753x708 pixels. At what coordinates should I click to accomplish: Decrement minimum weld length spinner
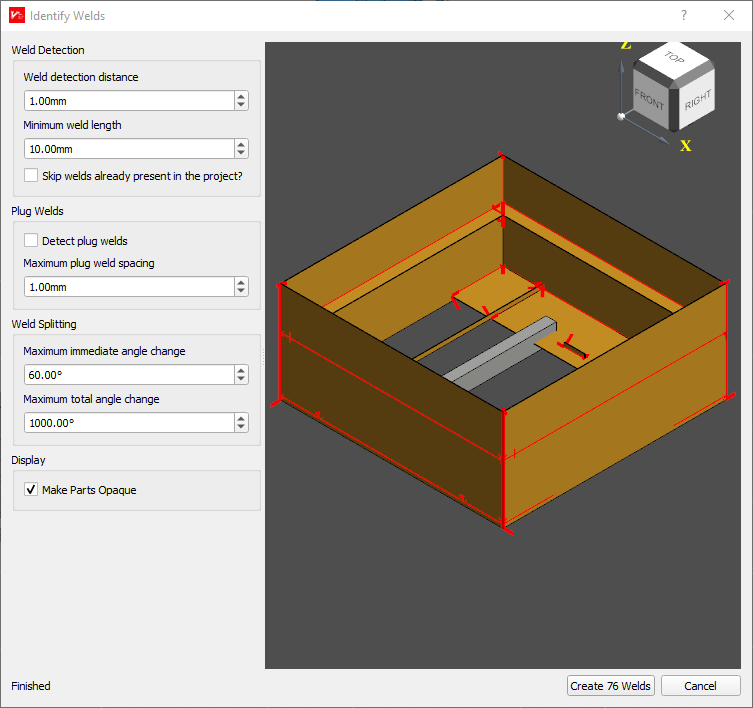point(241,154)
